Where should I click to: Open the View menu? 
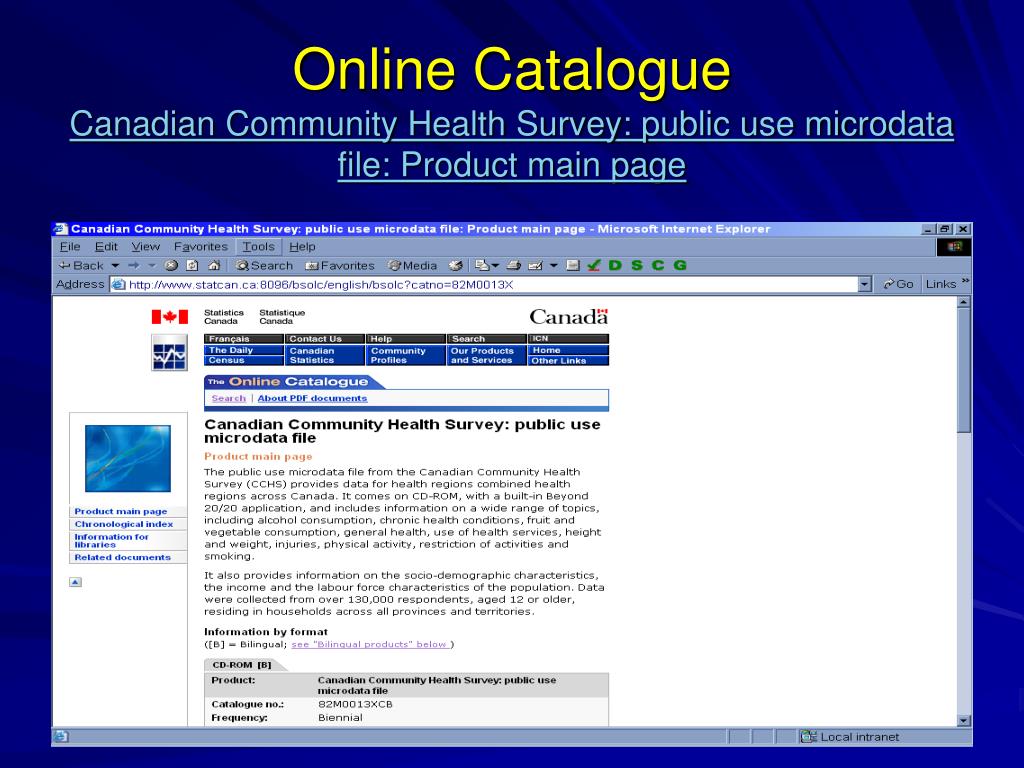(x=145, y=247)
